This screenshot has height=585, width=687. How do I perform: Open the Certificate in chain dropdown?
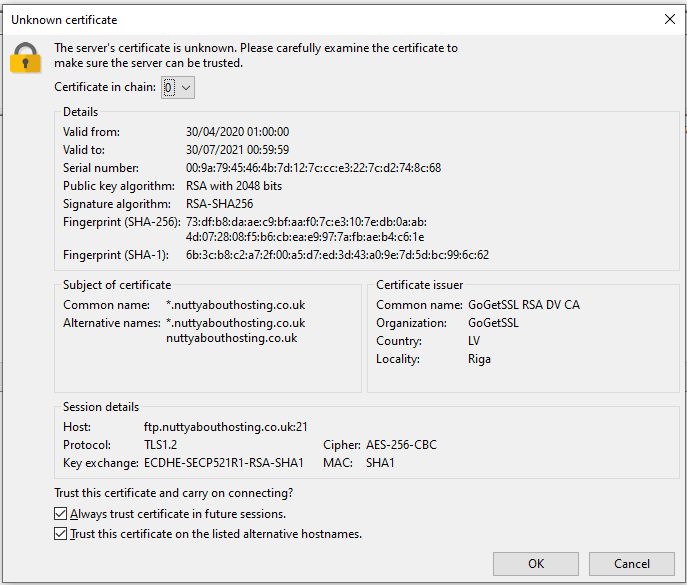click(x=177, y=88)
